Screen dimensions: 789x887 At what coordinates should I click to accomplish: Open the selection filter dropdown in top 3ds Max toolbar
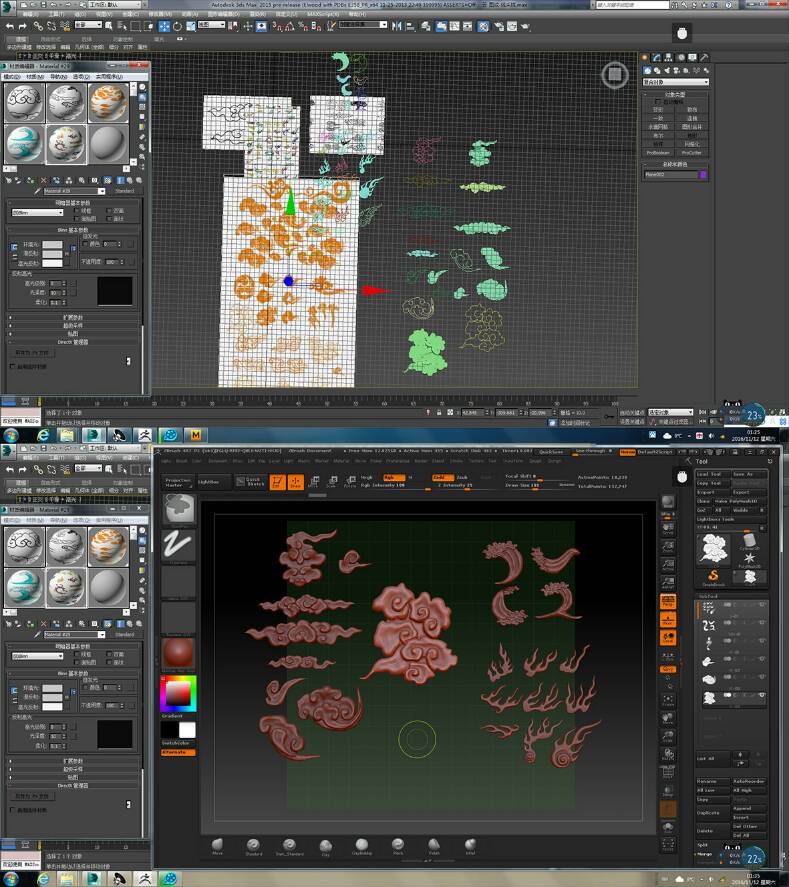click(88, 25)
